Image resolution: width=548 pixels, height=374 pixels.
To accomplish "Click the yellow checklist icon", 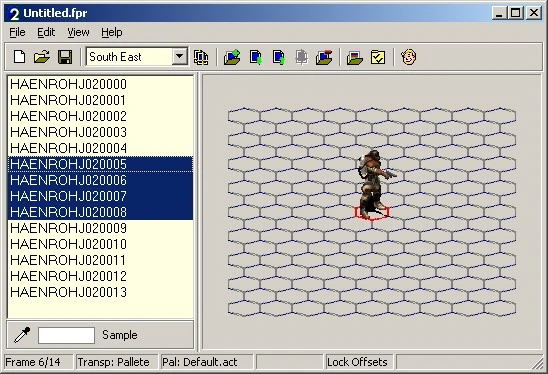I will pyautogui.click(x=378, y=57).
